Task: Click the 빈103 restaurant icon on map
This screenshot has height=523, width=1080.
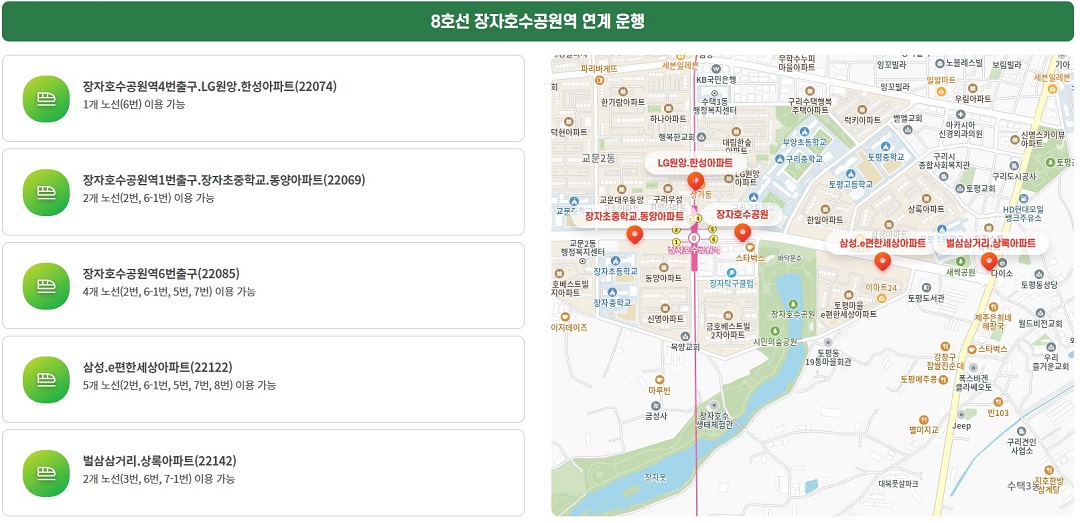Action: pyautogui.click(x=997, y=402)
